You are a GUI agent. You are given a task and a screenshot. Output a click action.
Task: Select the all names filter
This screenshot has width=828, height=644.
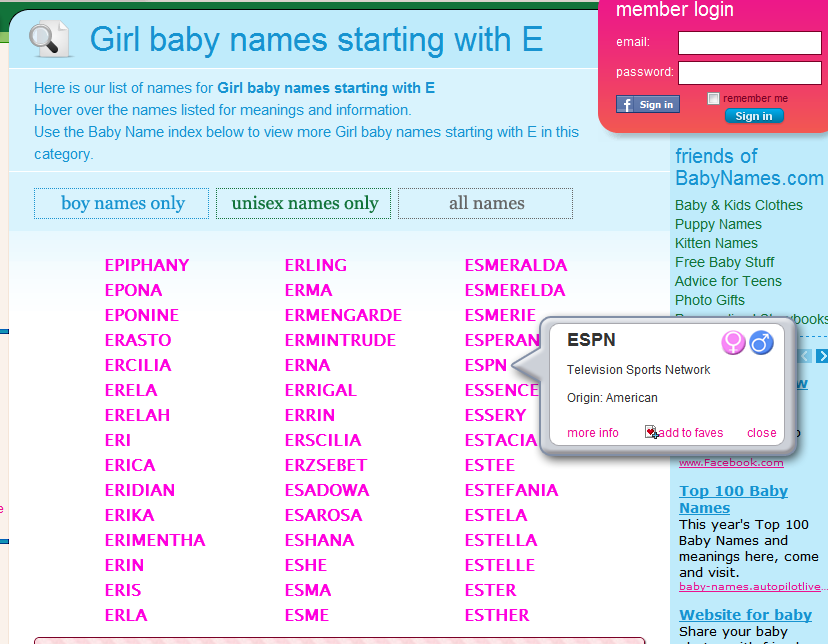485,203
